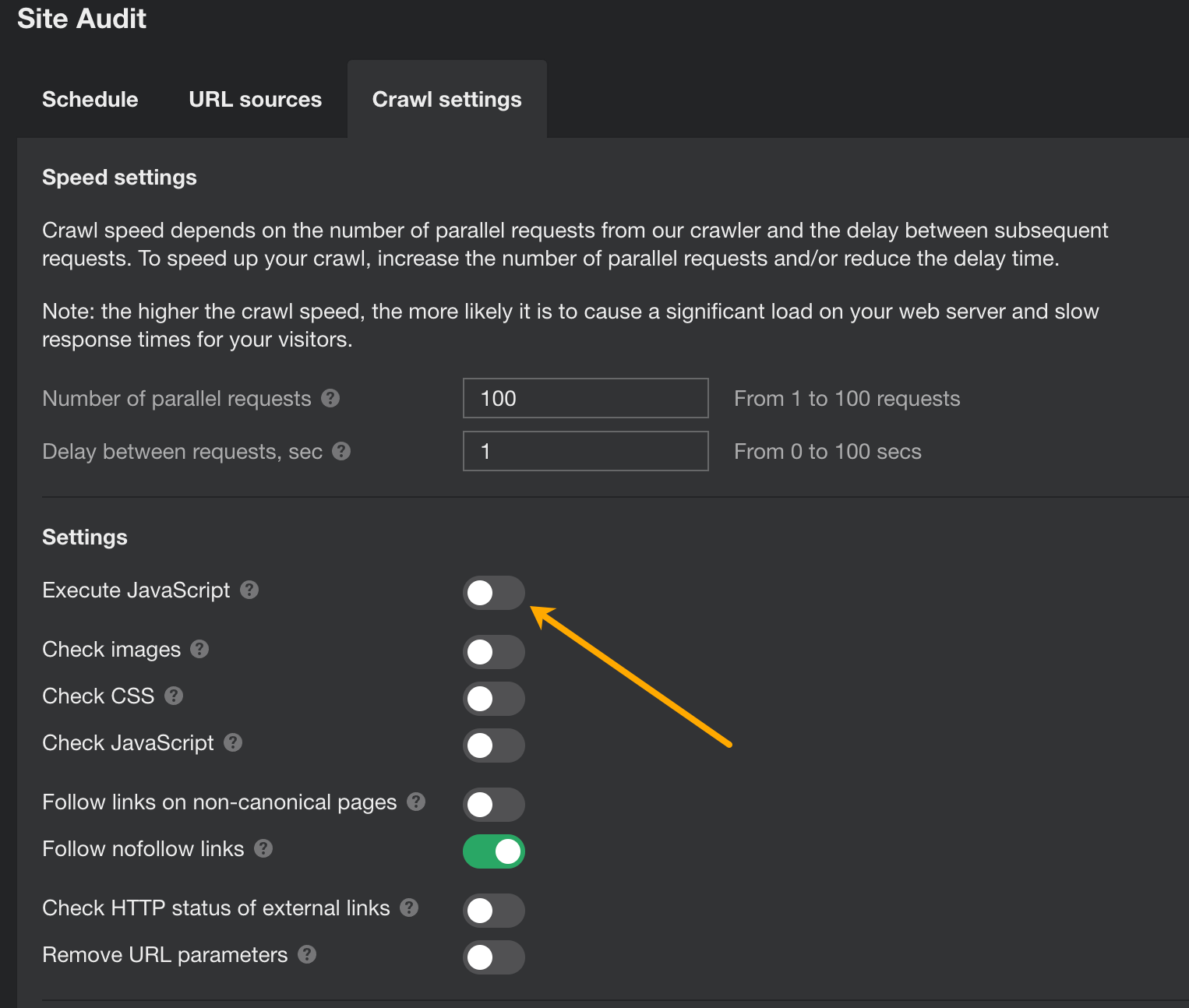Click the Check JavaScript help icon
Image resolution: width=1189 pixels, height=1008 pixels.
click(233, 743)
